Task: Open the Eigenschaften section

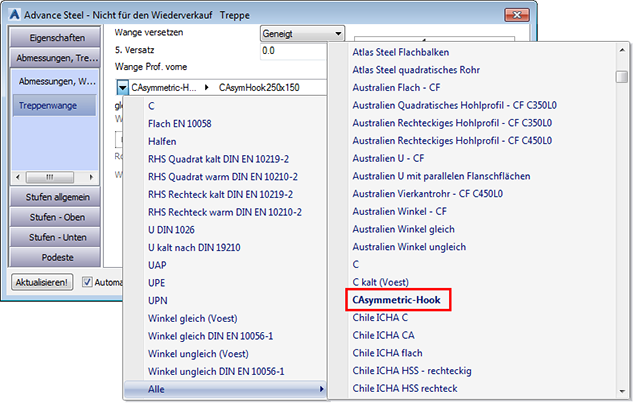Action: pos(55,38)
